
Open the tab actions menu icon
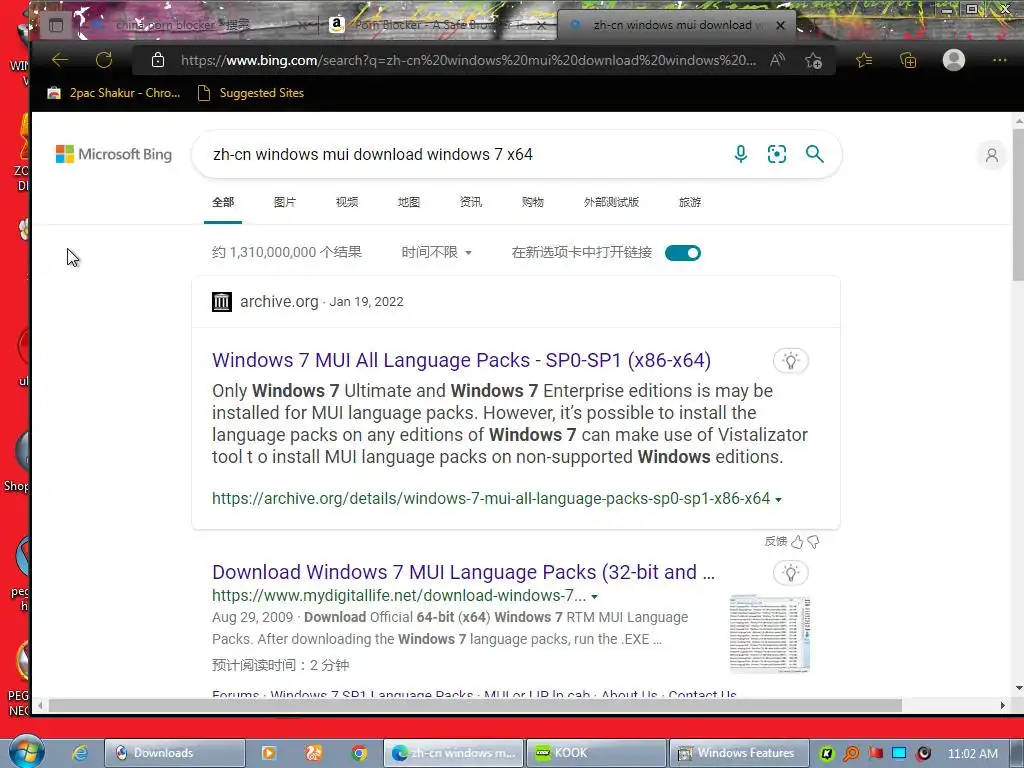(56, 25)
